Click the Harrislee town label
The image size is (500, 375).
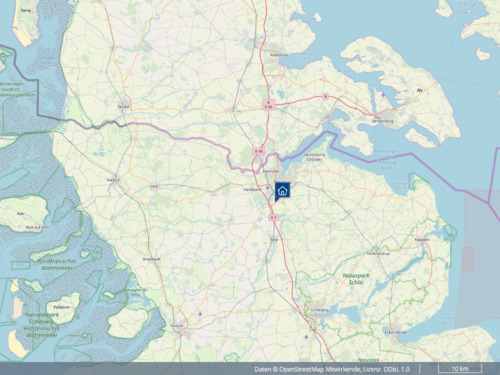(x=271, y=171)
